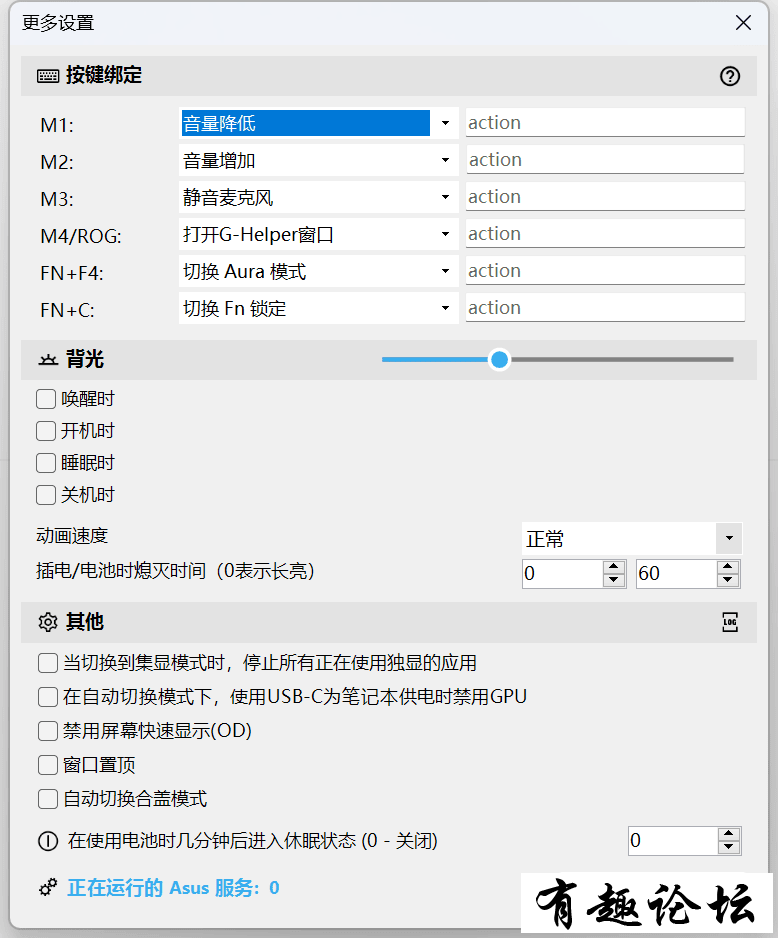Click the backlight brightness slider handle

pyautogui.click(x=499, y=360)
